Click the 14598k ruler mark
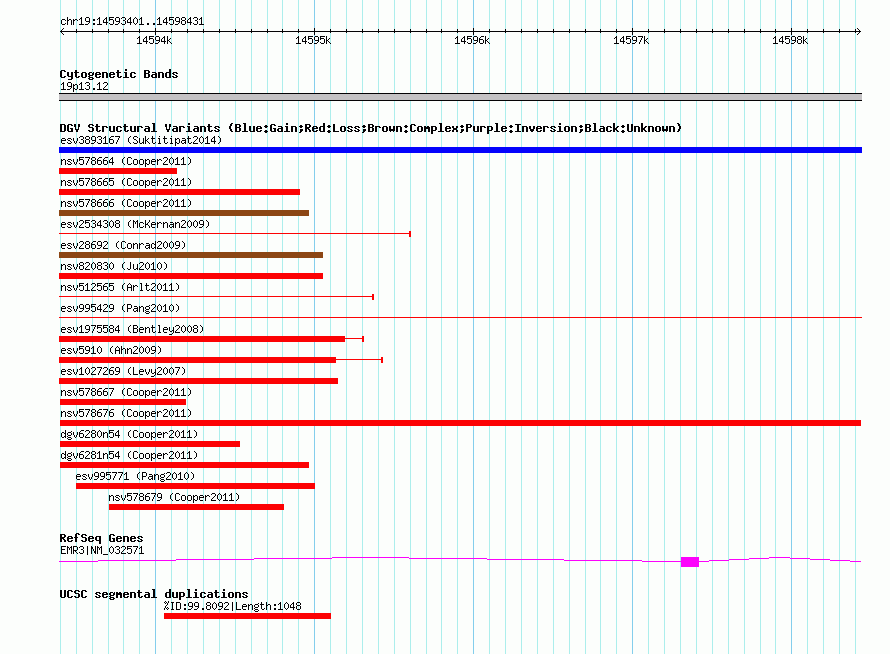 pyautogui.click(x=790, y=40)
